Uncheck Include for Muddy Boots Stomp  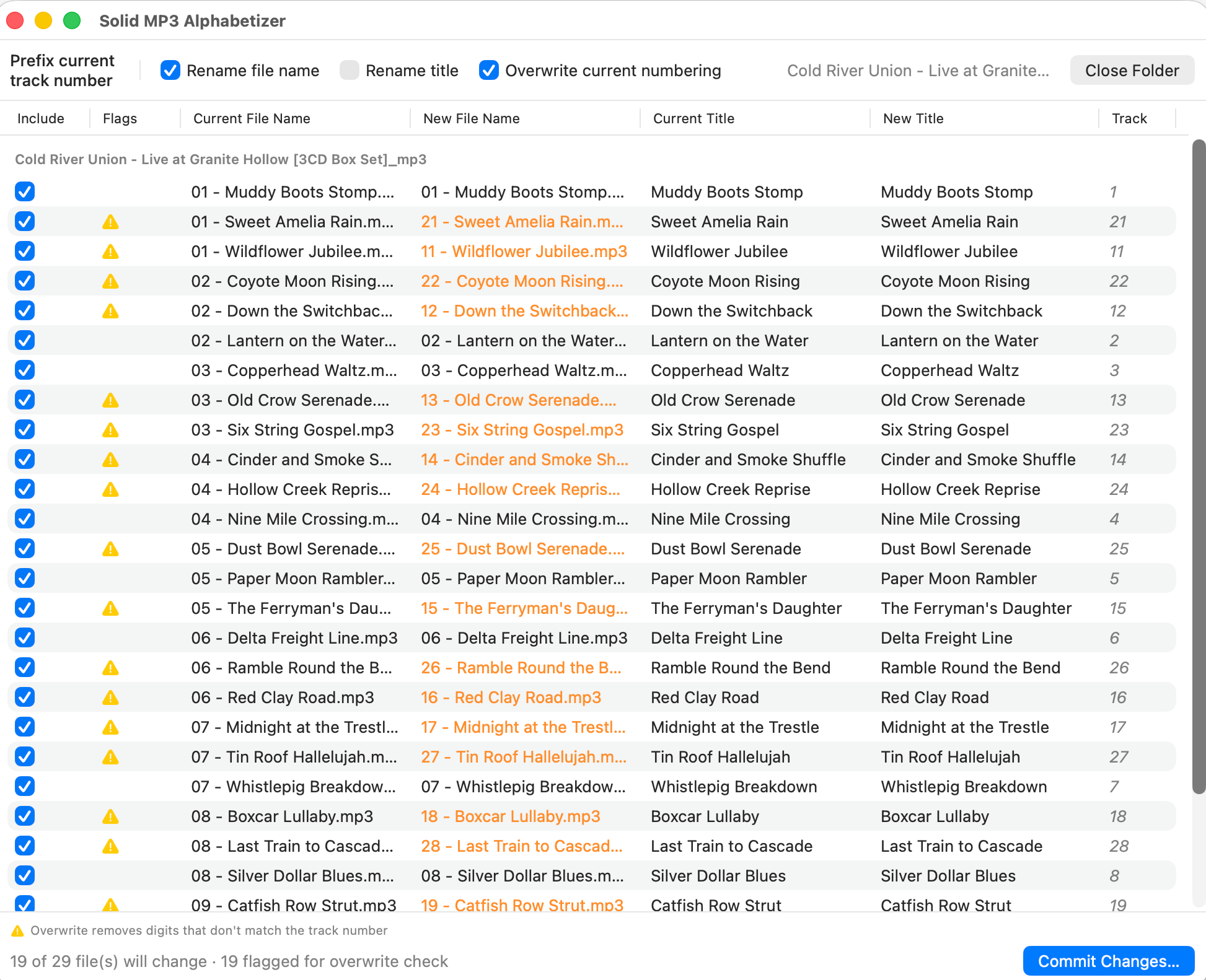pos(25,192)
